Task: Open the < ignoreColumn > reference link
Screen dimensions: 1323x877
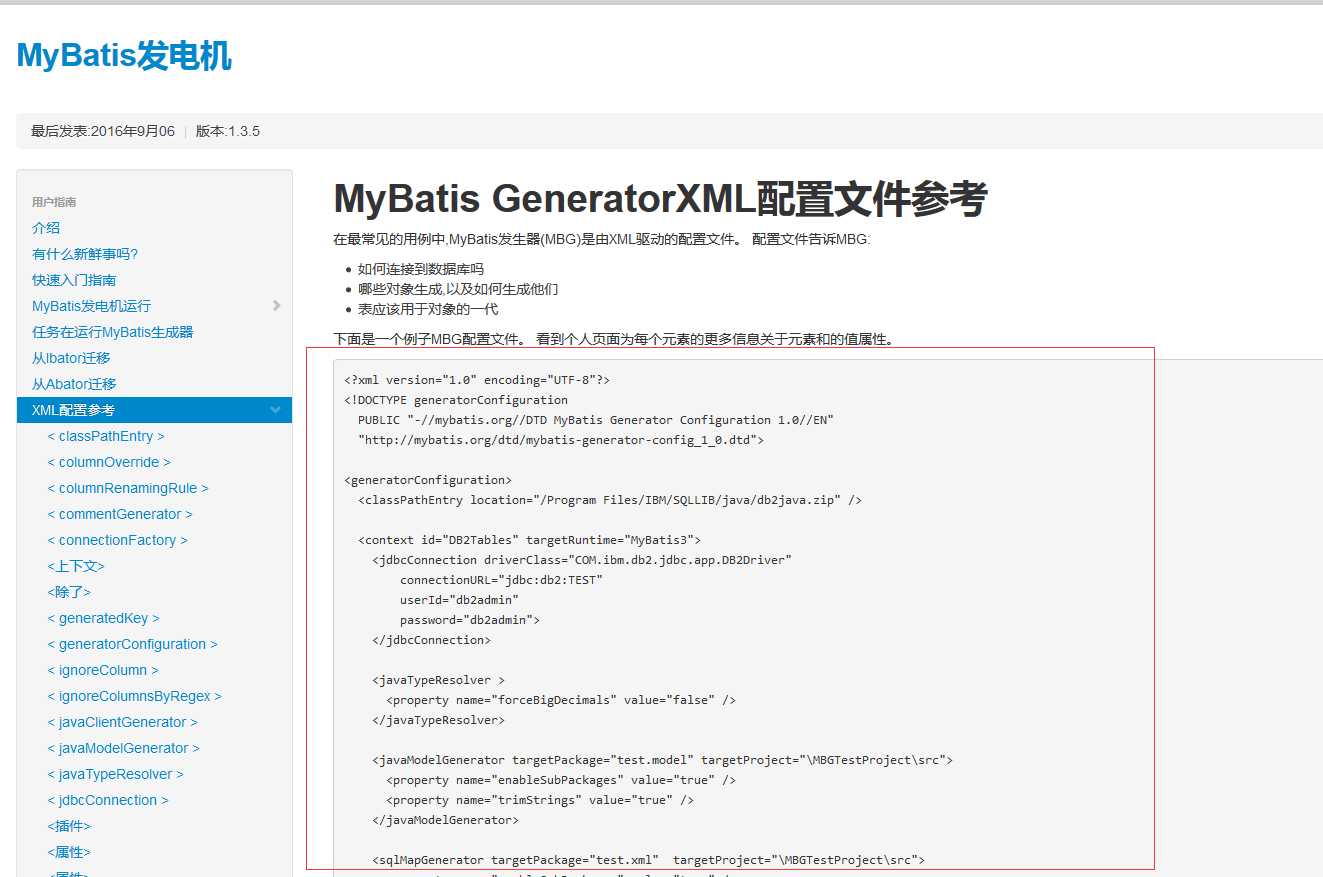Action: click(103, 670)
